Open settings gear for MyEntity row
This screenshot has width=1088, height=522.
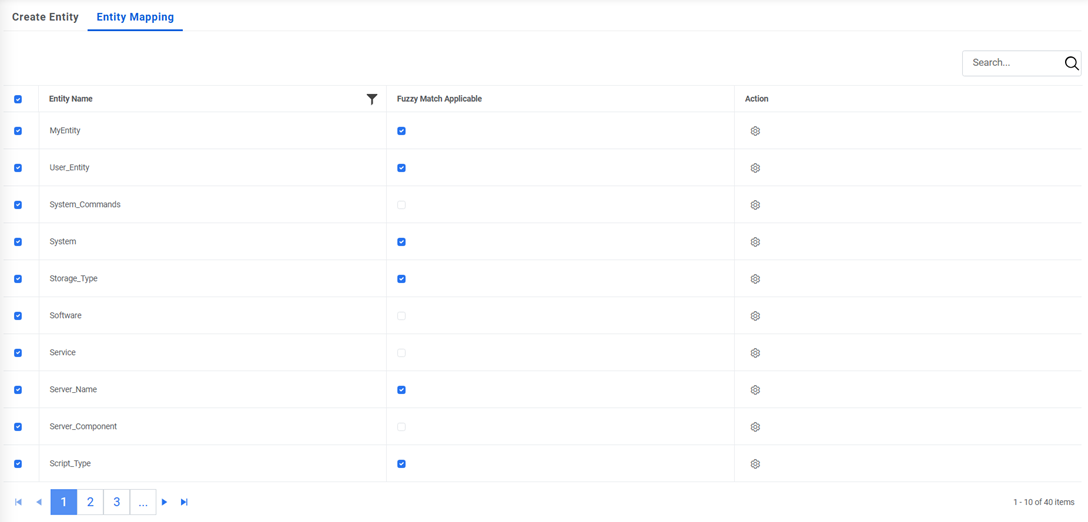click(755, 131)
